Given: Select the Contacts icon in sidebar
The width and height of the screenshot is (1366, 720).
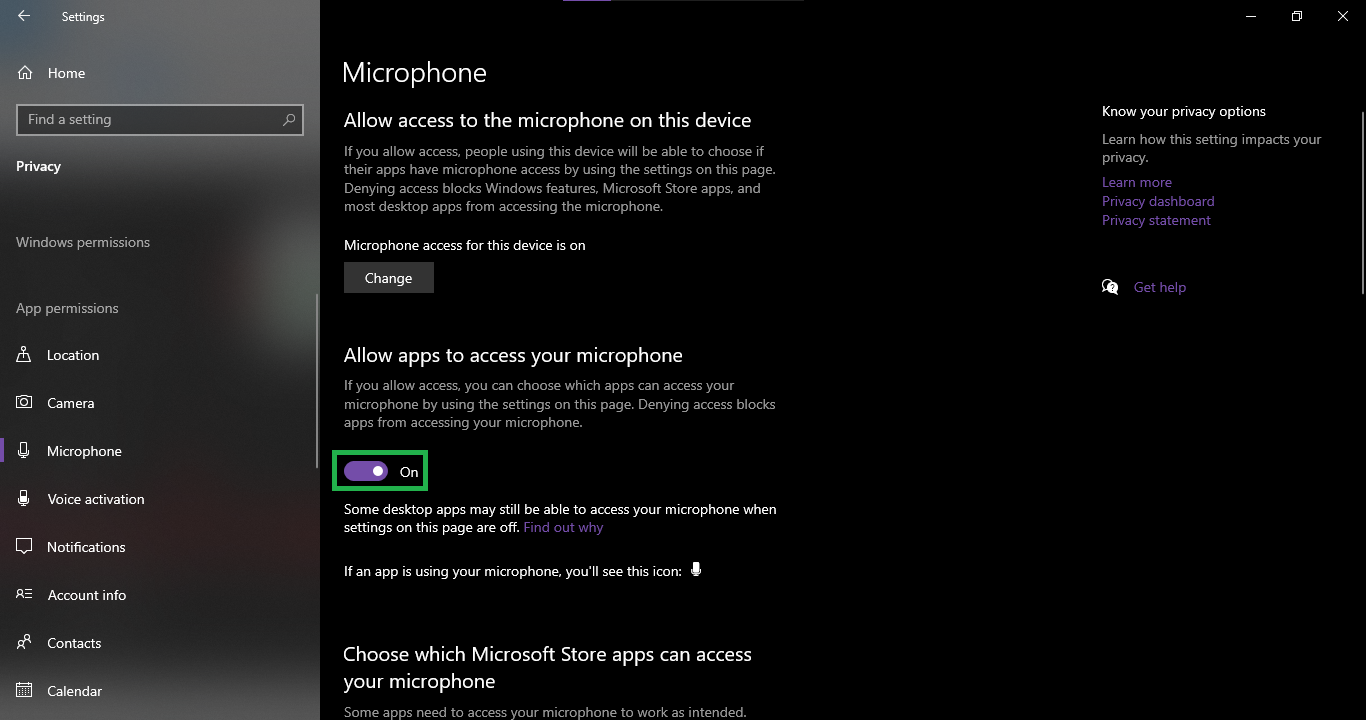Looking at the screenshot, I should (24, 643).
